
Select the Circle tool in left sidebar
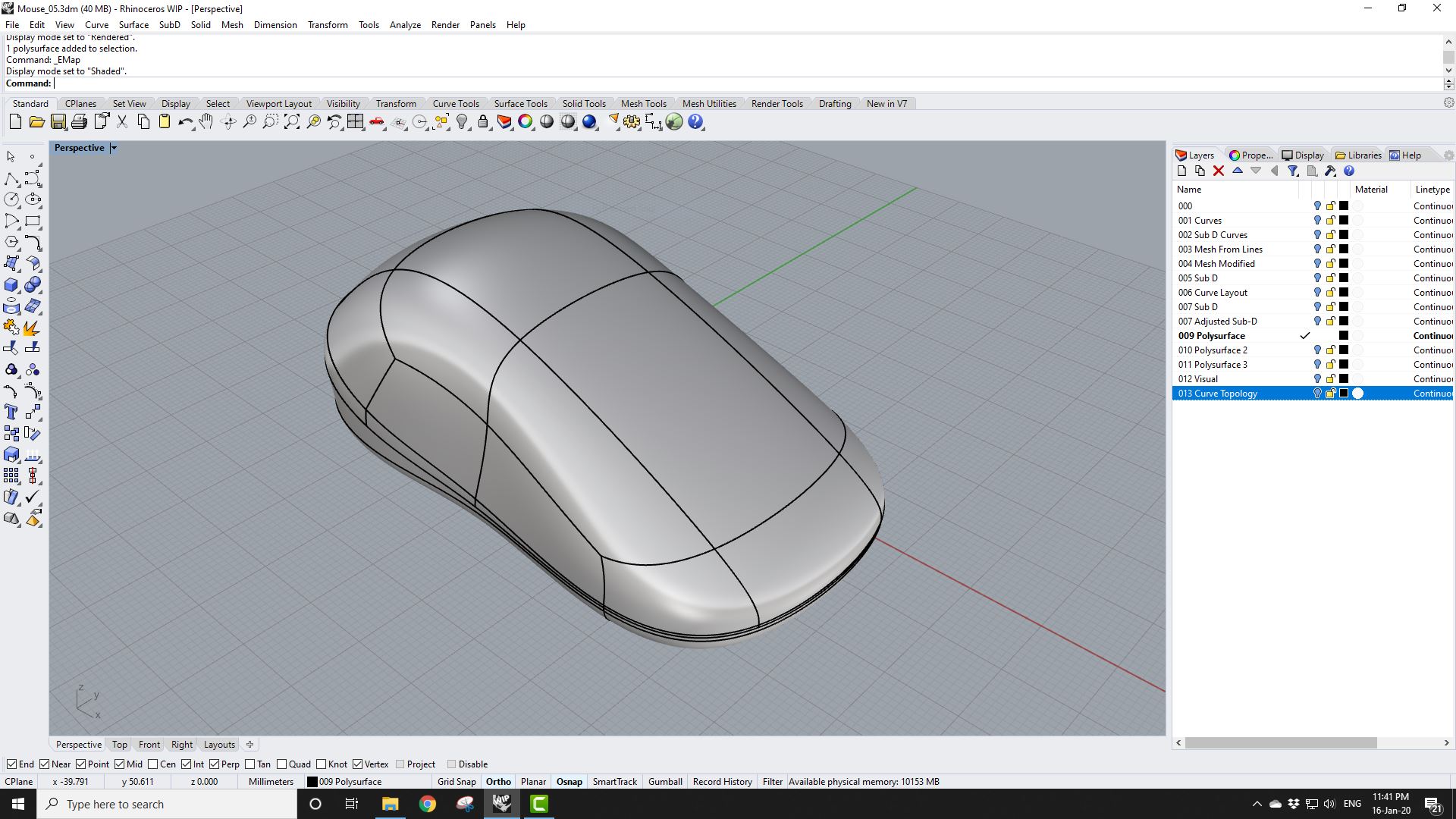(12, 199)
